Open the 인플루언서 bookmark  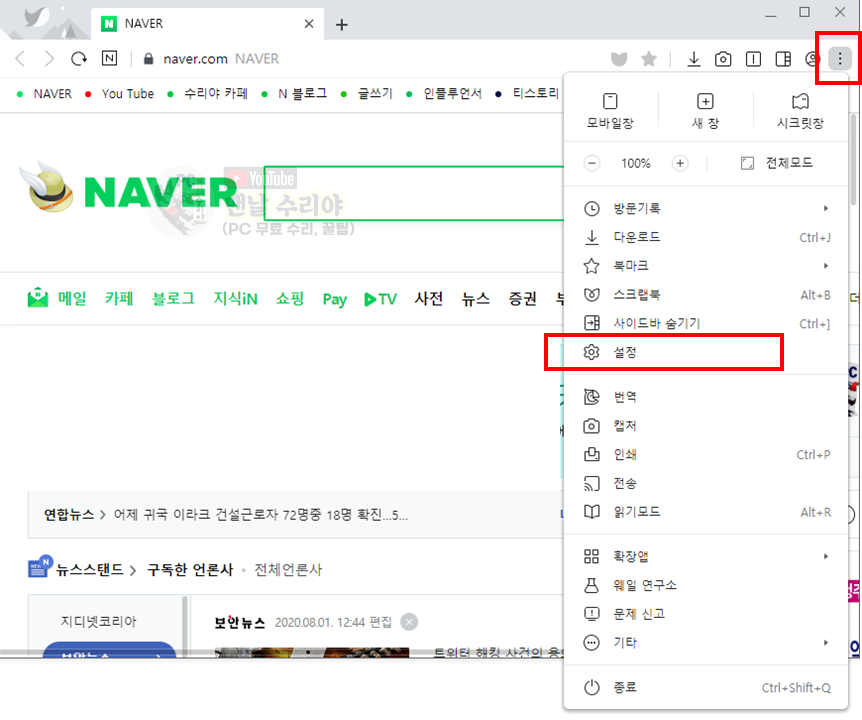point(444,94)
